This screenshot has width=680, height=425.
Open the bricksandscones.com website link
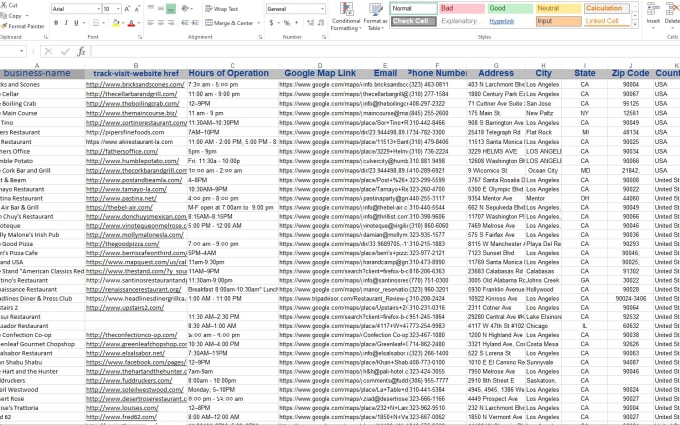click(135, 85)
